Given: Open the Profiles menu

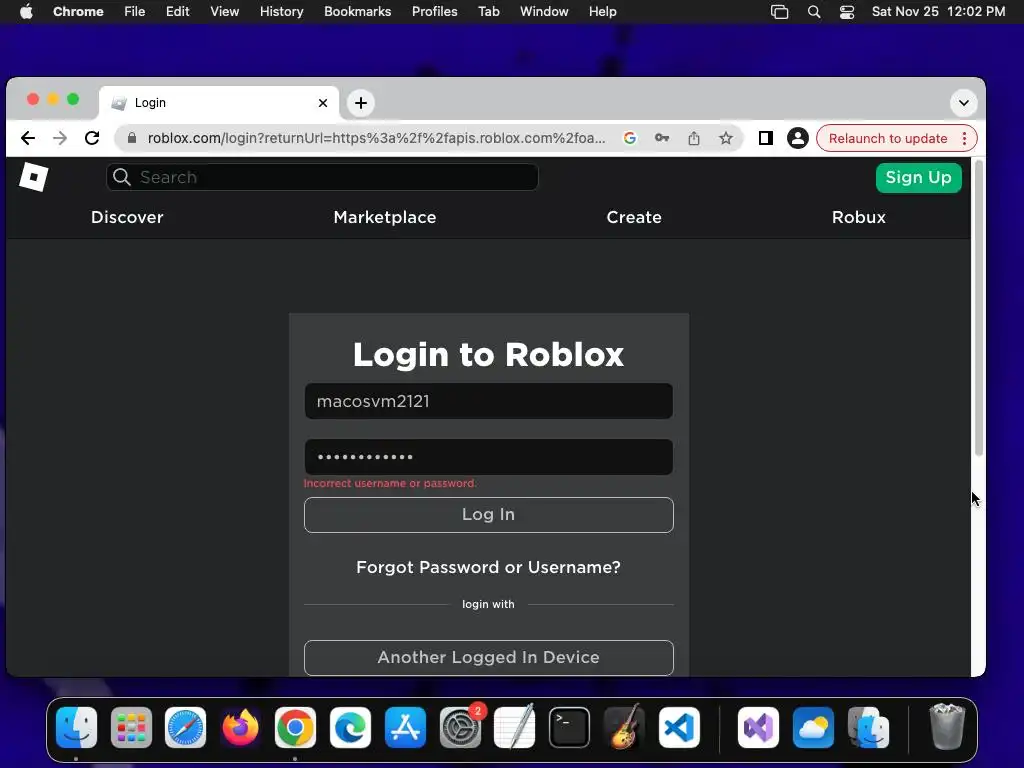Looking at the screenshot, I should pos(434,11).
